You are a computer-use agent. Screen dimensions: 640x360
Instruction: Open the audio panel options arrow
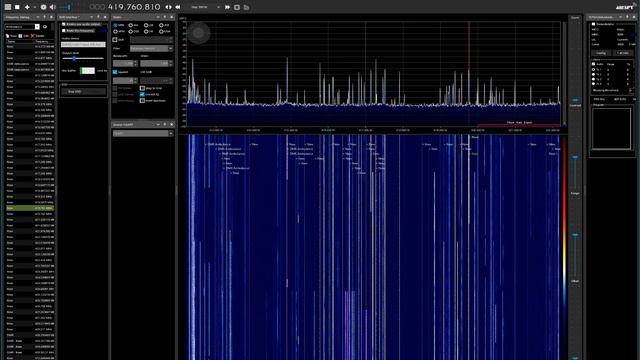pyautogui.click(x=92, y=17)
